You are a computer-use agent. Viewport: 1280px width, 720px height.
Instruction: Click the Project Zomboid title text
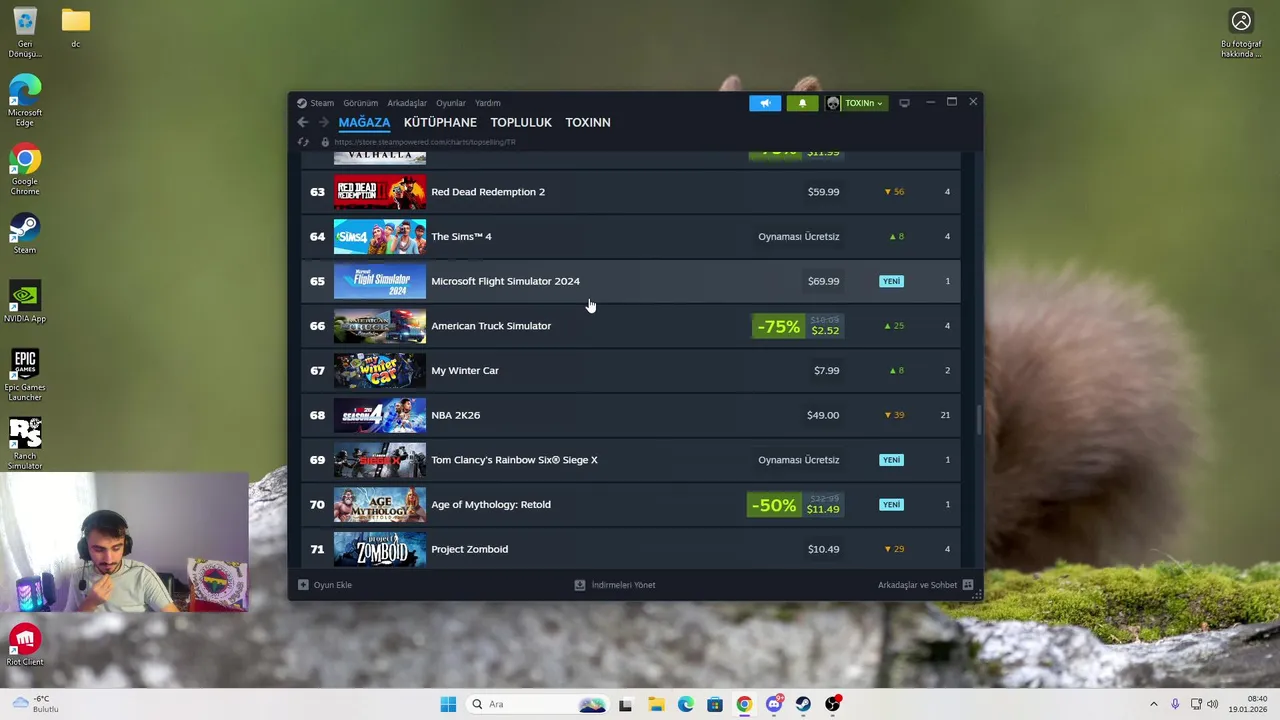coord(469,549)
